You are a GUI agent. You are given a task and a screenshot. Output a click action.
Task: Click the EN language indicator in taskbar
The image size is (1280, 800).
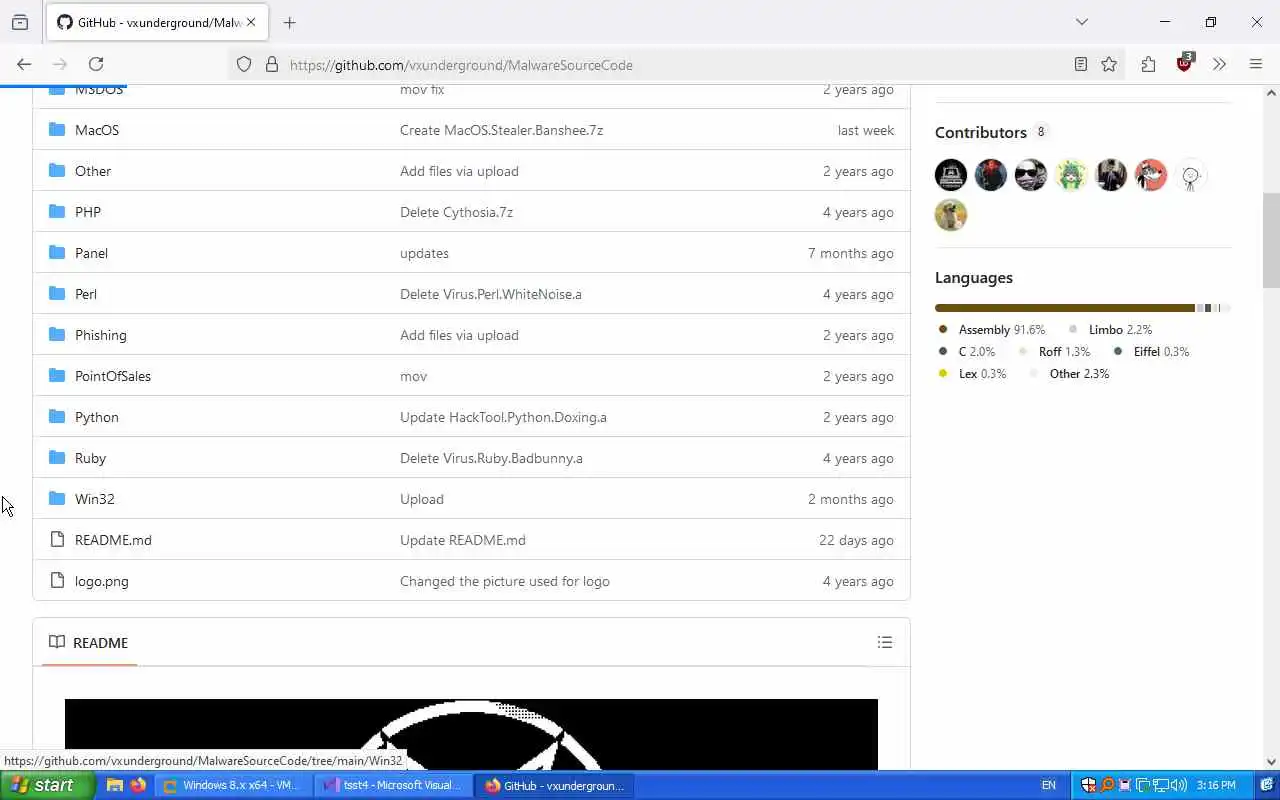pos(1048,785)
